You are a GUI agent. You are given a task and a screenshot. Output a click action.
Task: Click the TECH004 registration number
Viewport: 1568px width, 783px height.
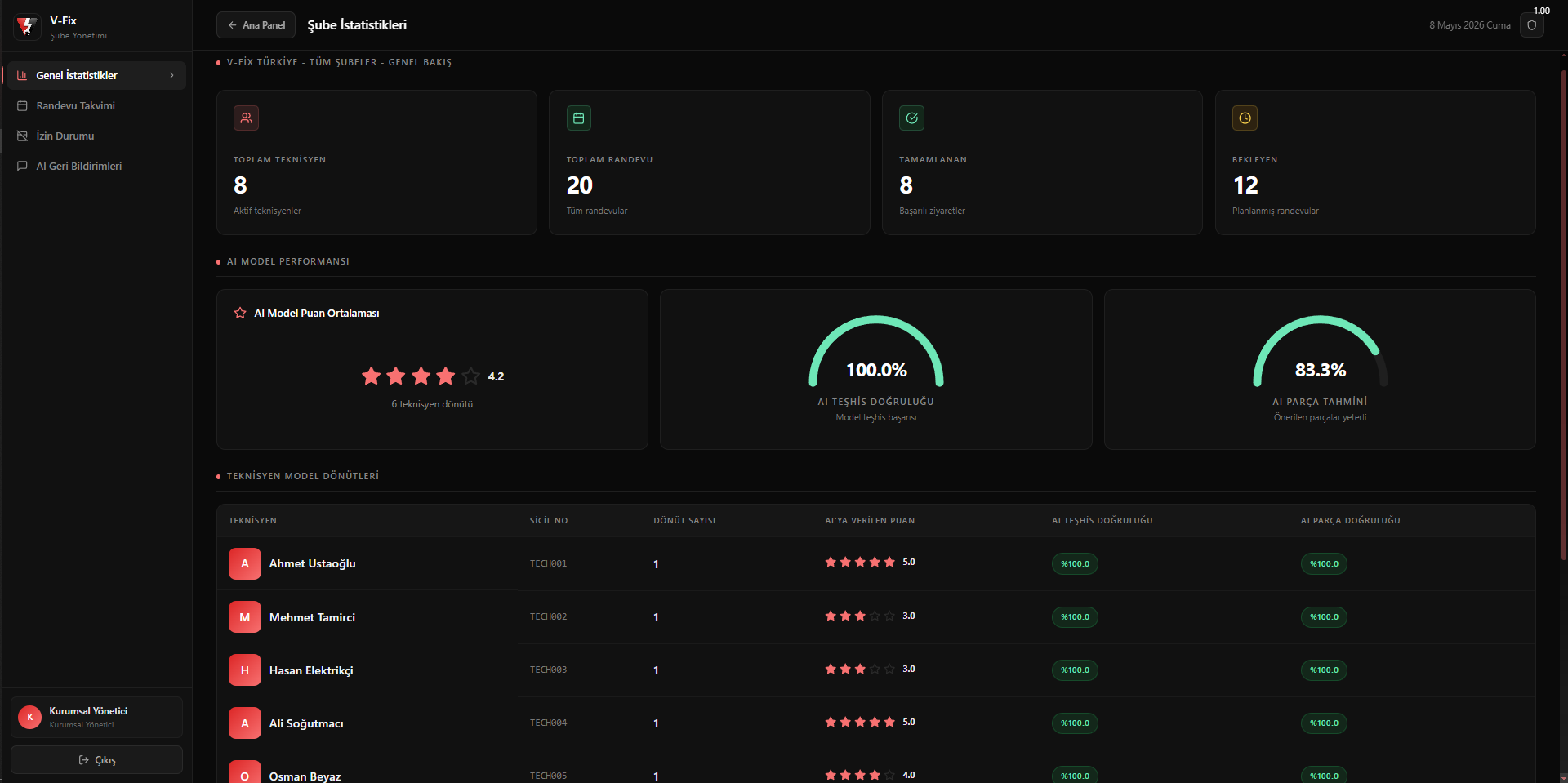click(x=548, y=723)
